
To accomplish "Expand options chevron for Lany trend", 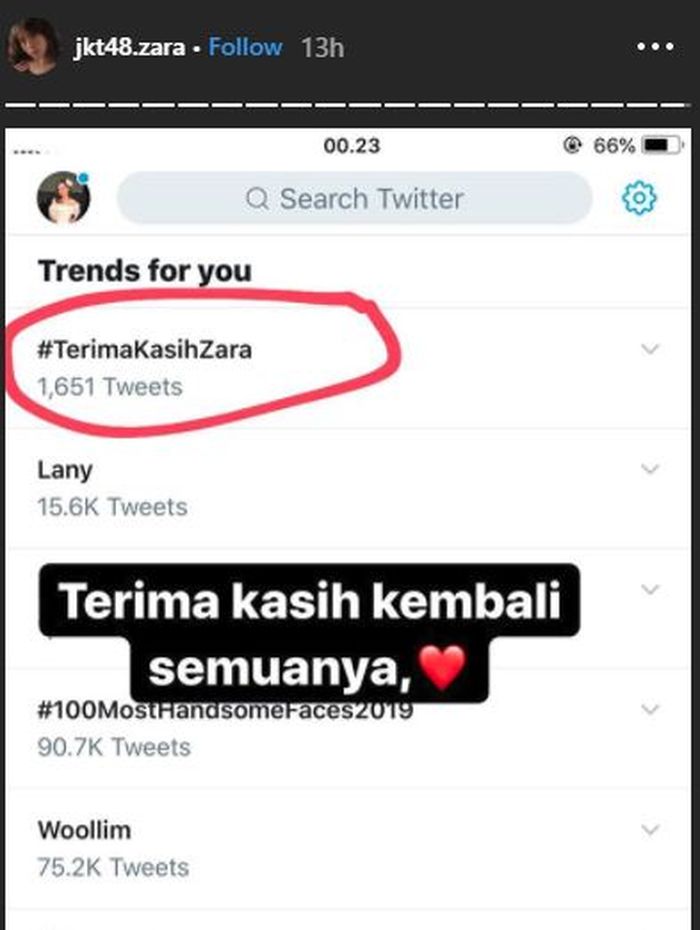I will [x=650, y=469].
